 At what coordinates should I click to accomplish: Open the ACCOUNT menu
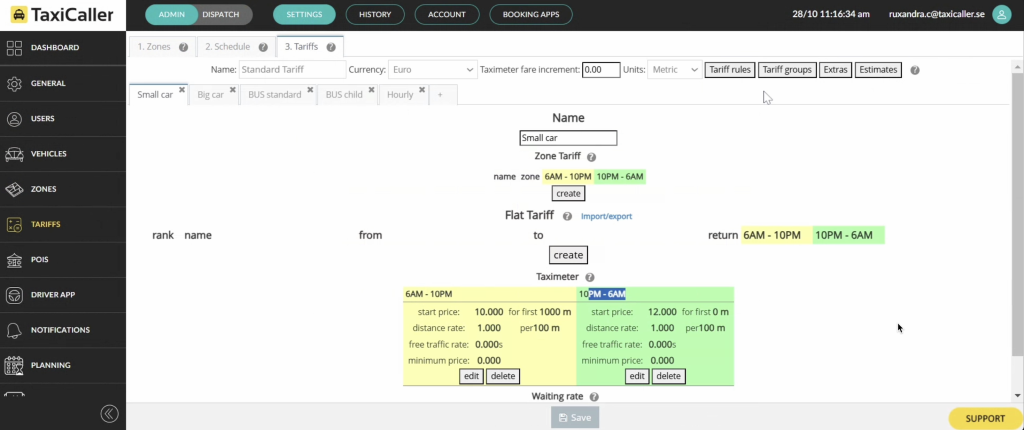pyautogui.click(x=447, y=14)
